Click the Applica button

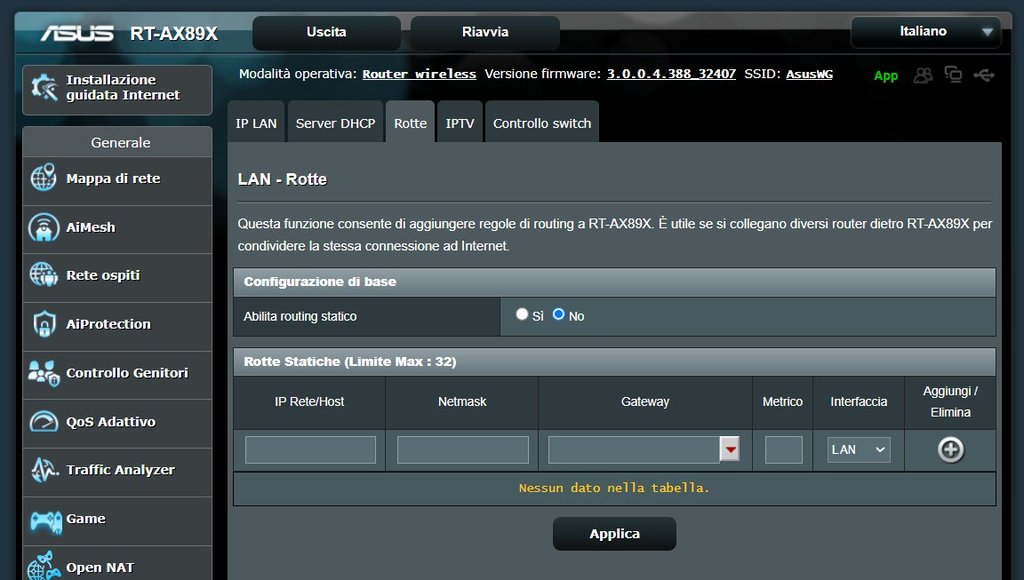[614, 534]
